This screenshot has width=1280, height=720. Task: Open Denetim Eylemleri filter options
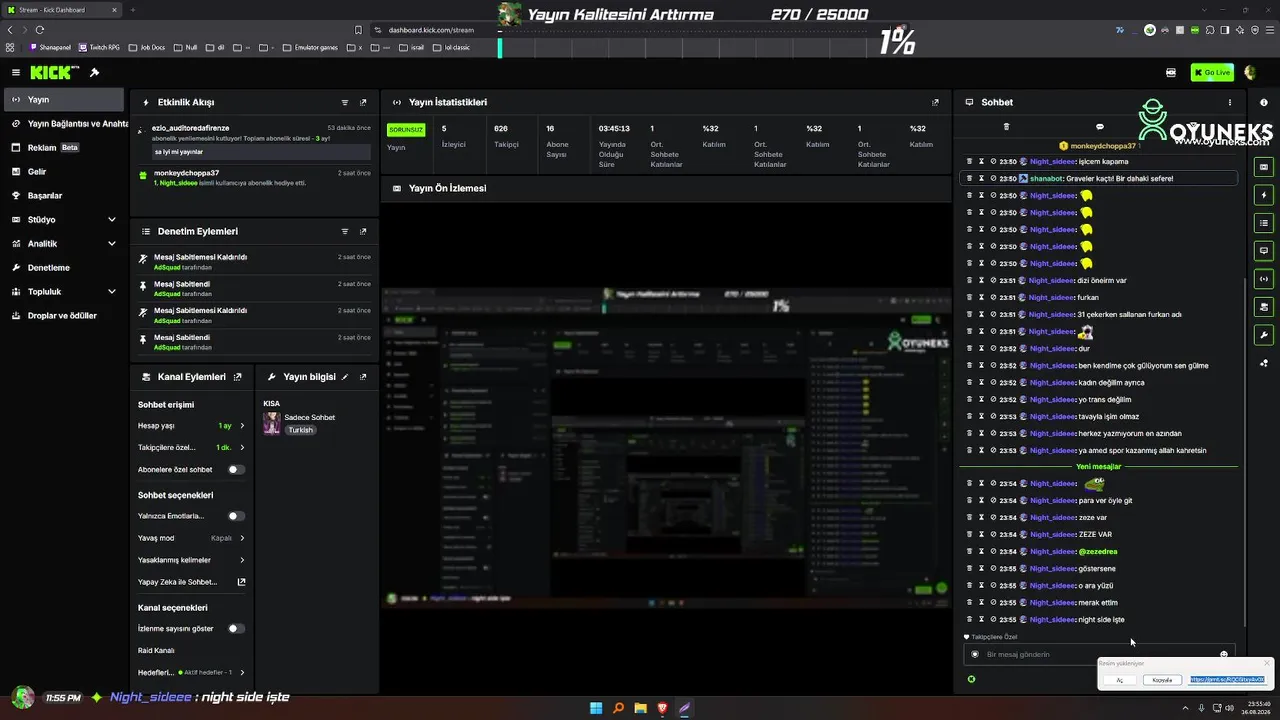coord(345,231)
